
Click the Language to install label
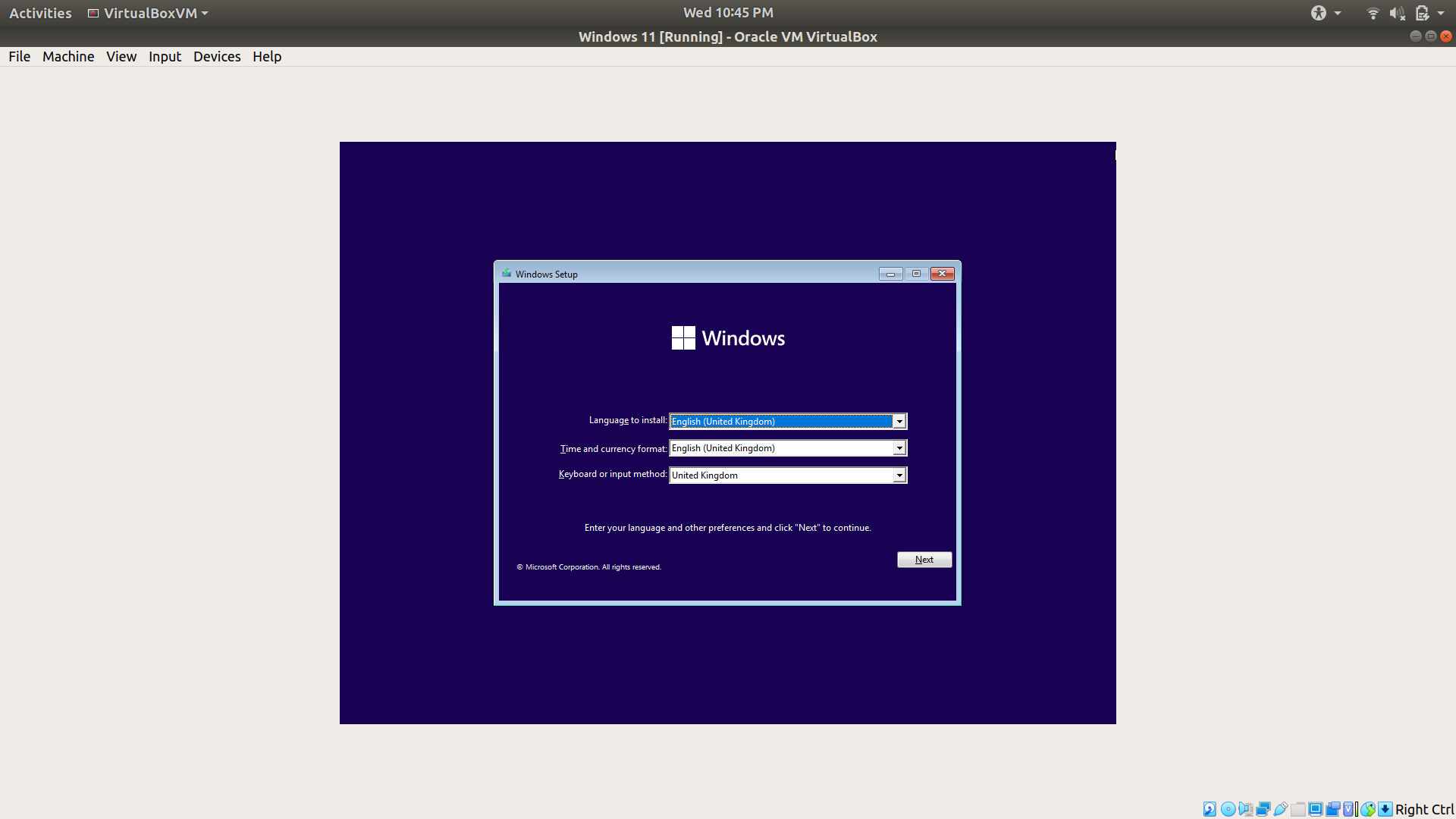pos(628,420)
